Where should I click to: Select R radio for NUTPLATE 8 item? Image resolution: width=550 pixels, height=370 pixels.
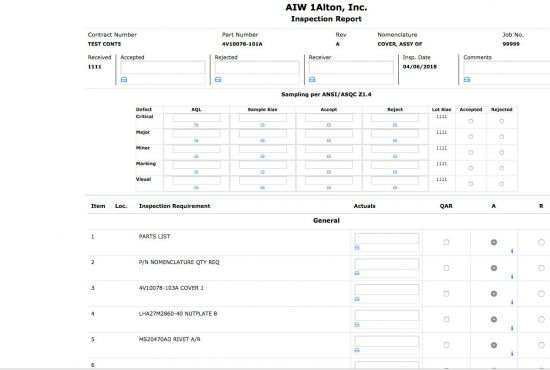click(541, 319)
